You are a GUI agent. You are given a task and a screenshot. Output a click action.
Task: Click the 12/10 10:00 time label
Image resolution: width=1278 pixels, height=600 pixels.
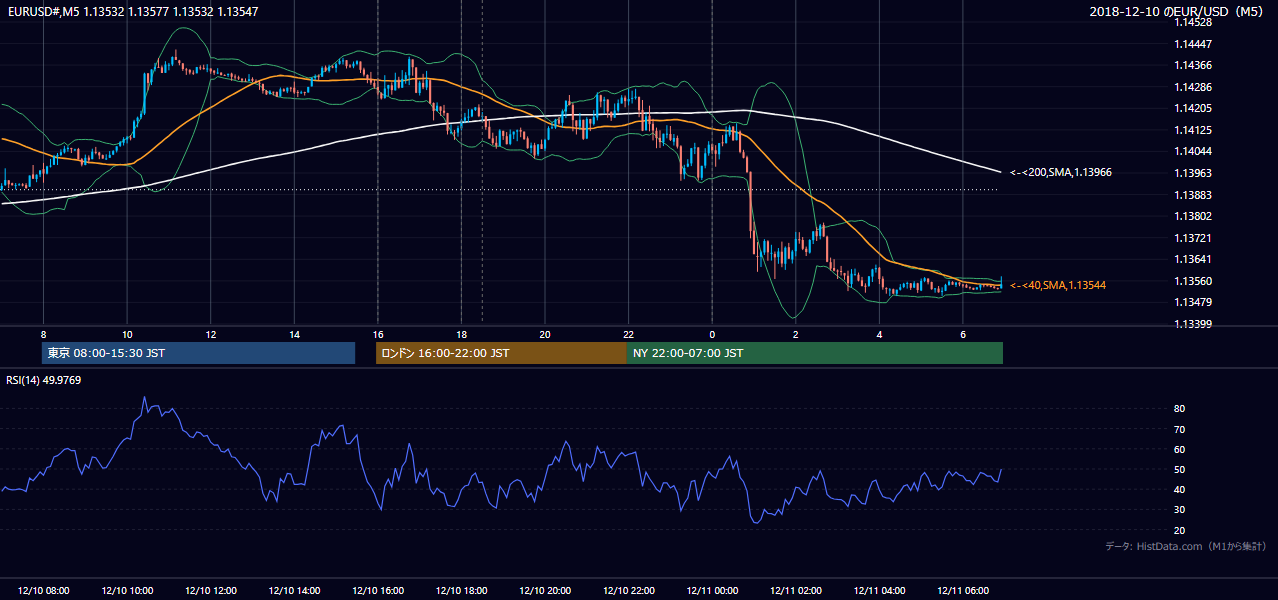coord(127,591)
